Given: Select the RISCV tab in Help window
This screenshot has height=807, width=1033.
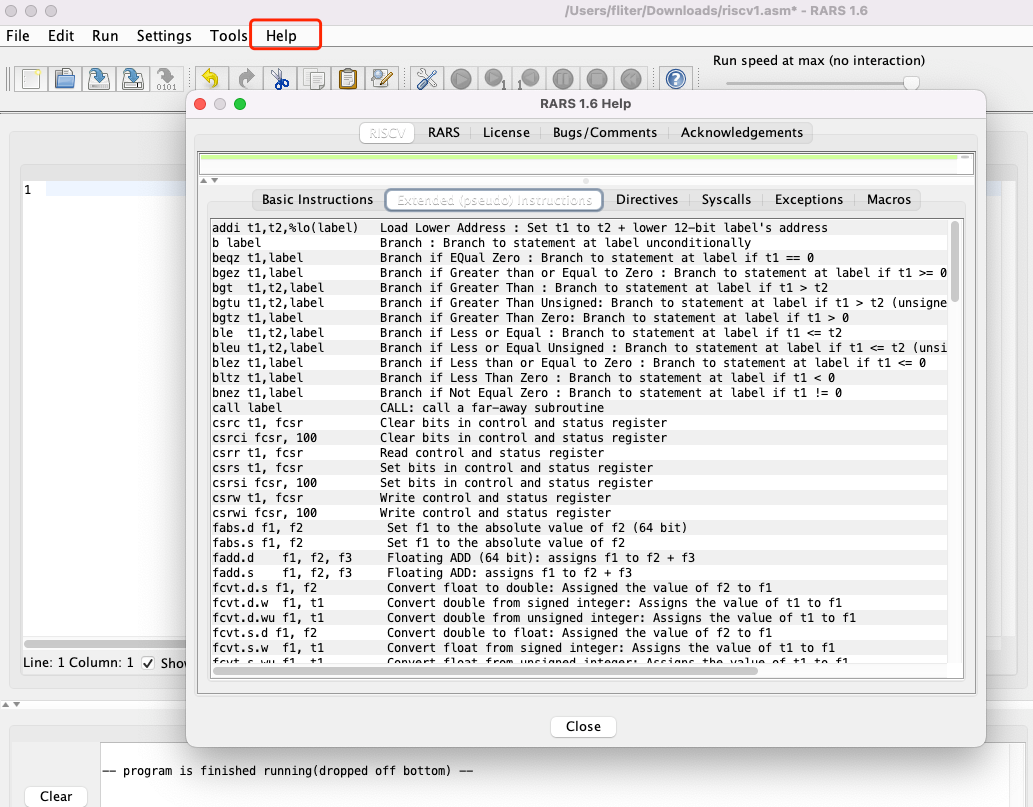Looking at the screenshot, I should [x=387, y=133].
